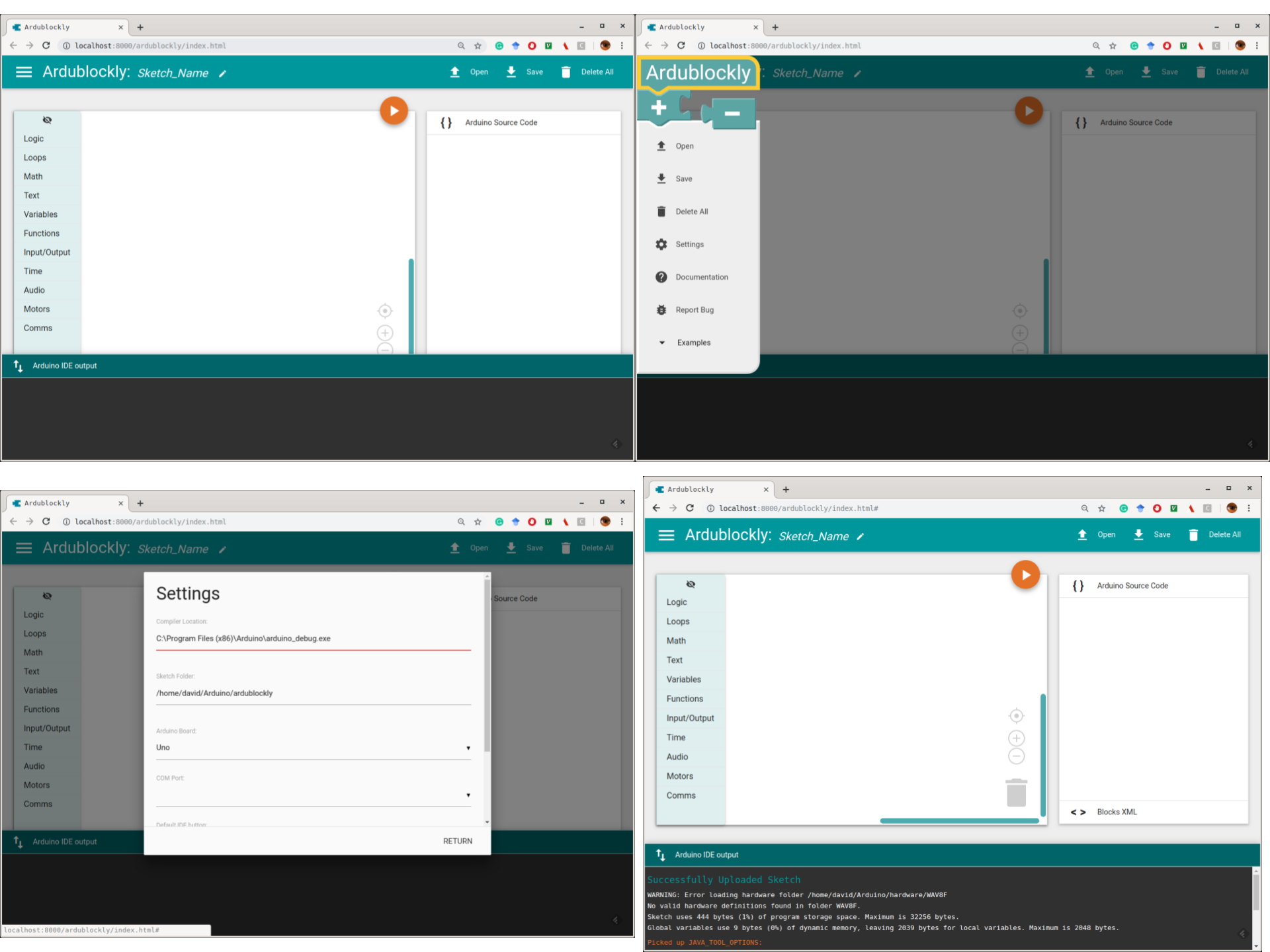Click orange upload button, bottom-right window
The width and height of the screenshot is (1270, 952).
[1025, 575]
